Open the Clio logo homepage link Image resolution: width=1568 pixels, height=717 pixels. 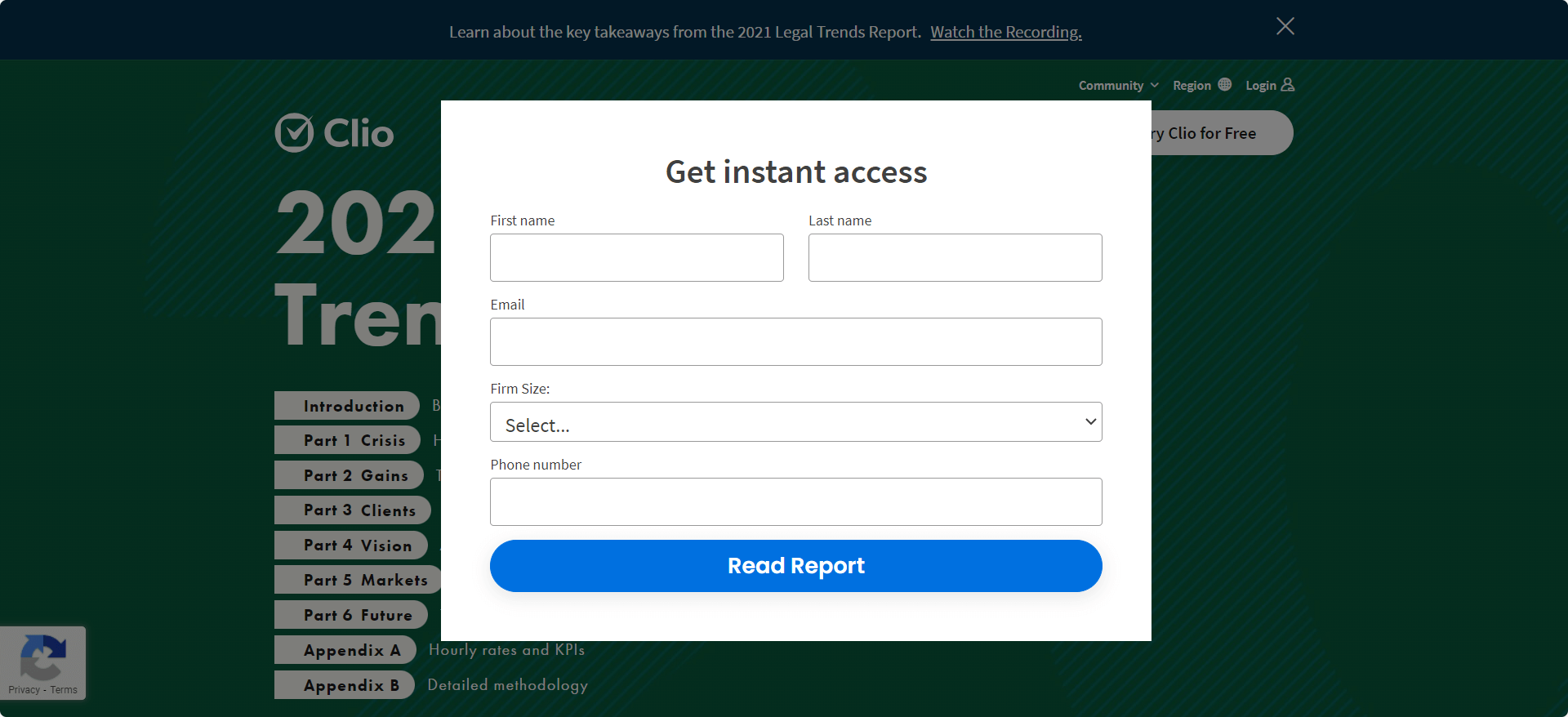[334, 133]
